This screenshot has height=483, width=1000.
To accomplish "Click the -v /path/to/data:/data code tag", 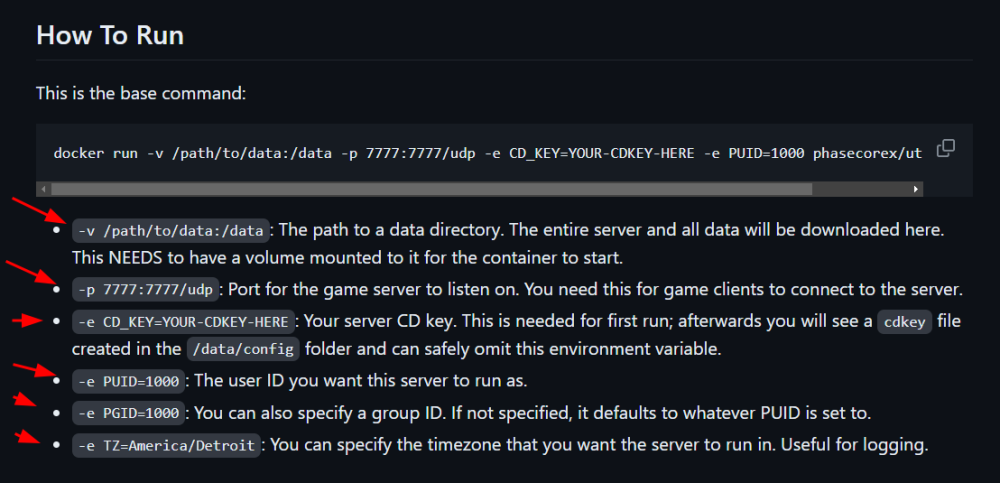I will pyautogui.click(x=171, y=230).
